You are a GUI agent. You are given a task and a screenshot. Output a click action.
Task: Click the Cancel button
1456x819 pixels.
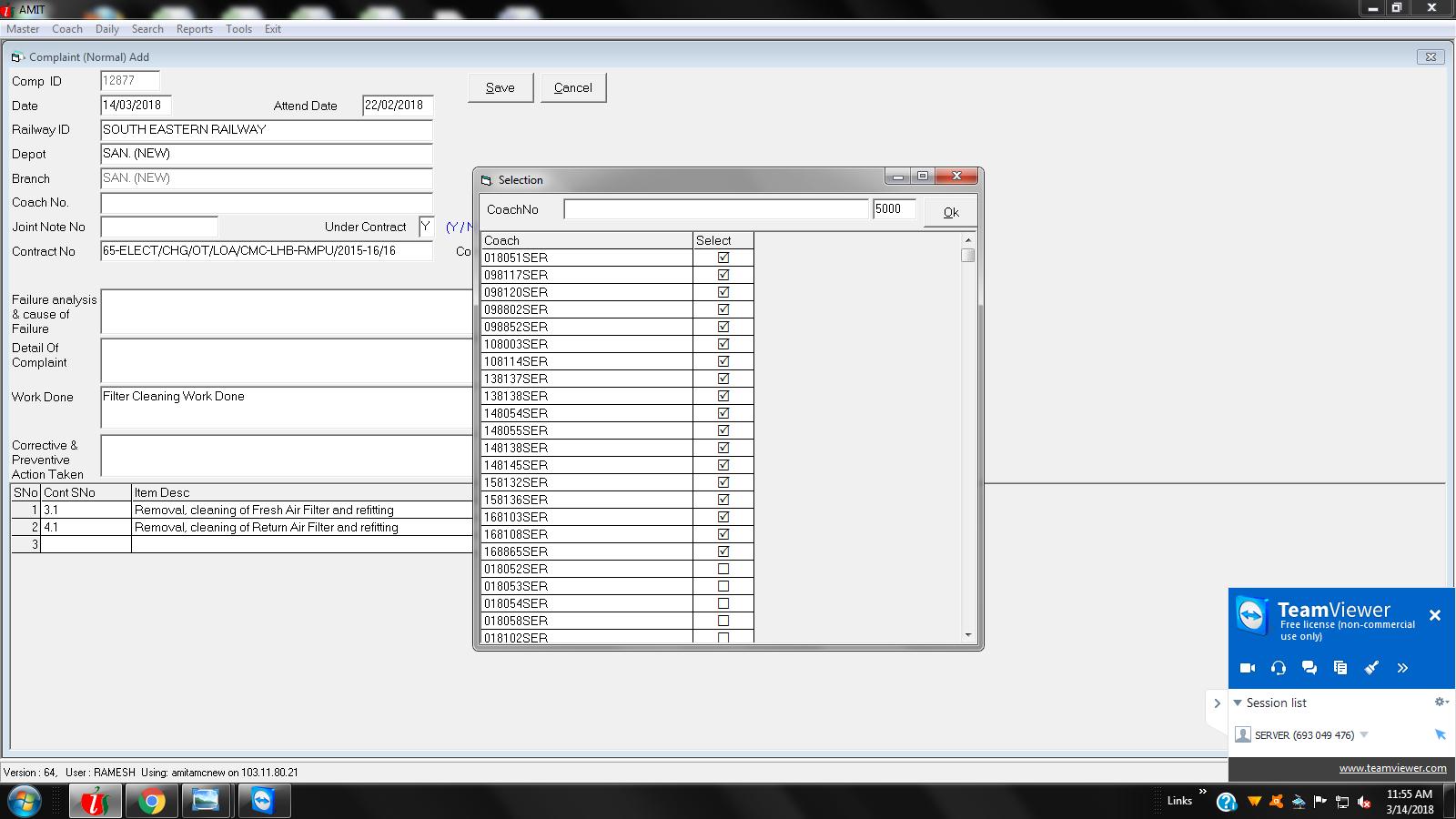pos(573,87)
